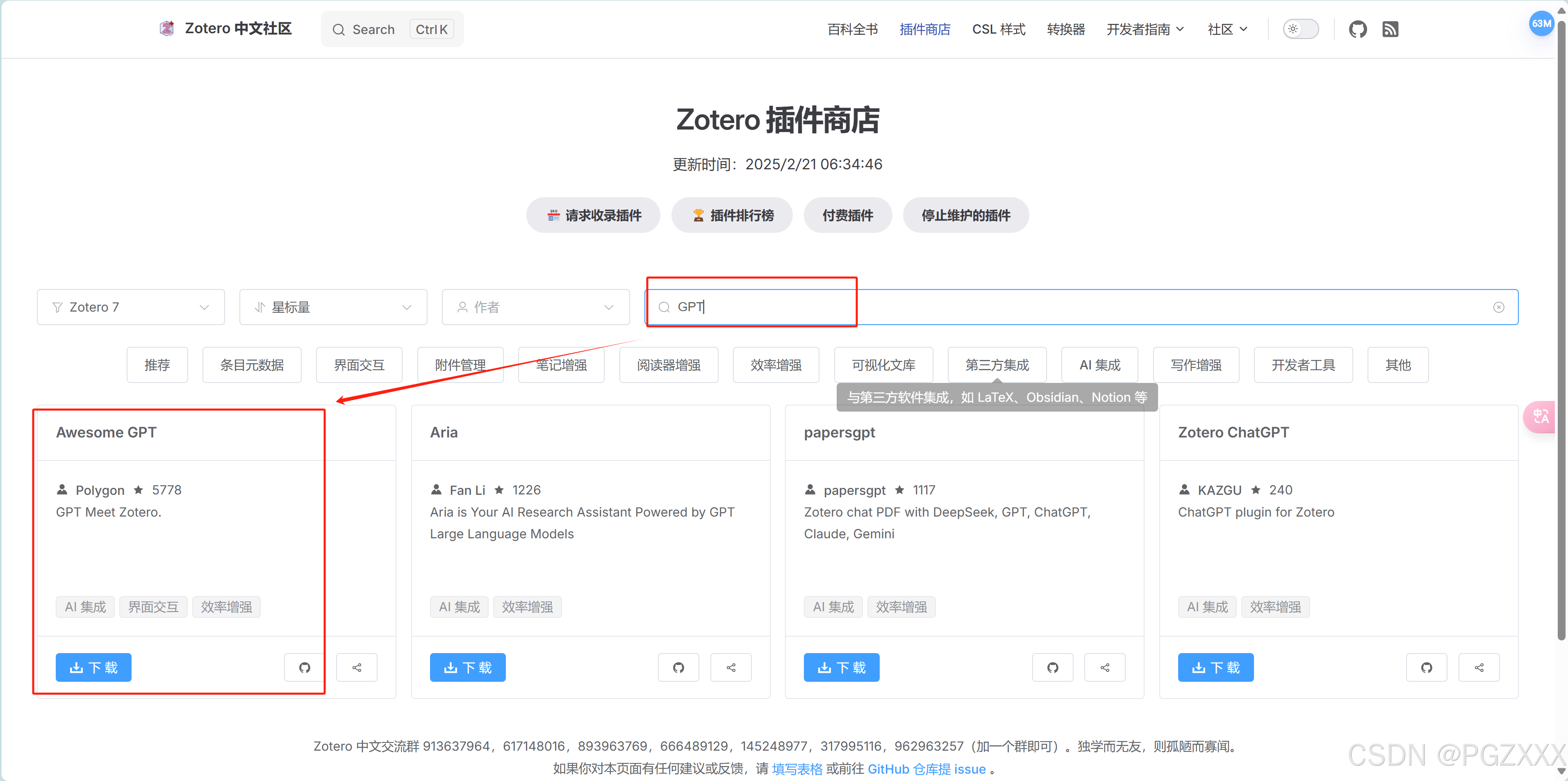This screenshot has width=1568, height=781.
Task: Open the 插件商店 nav item
Action: (x=925, y=29)
